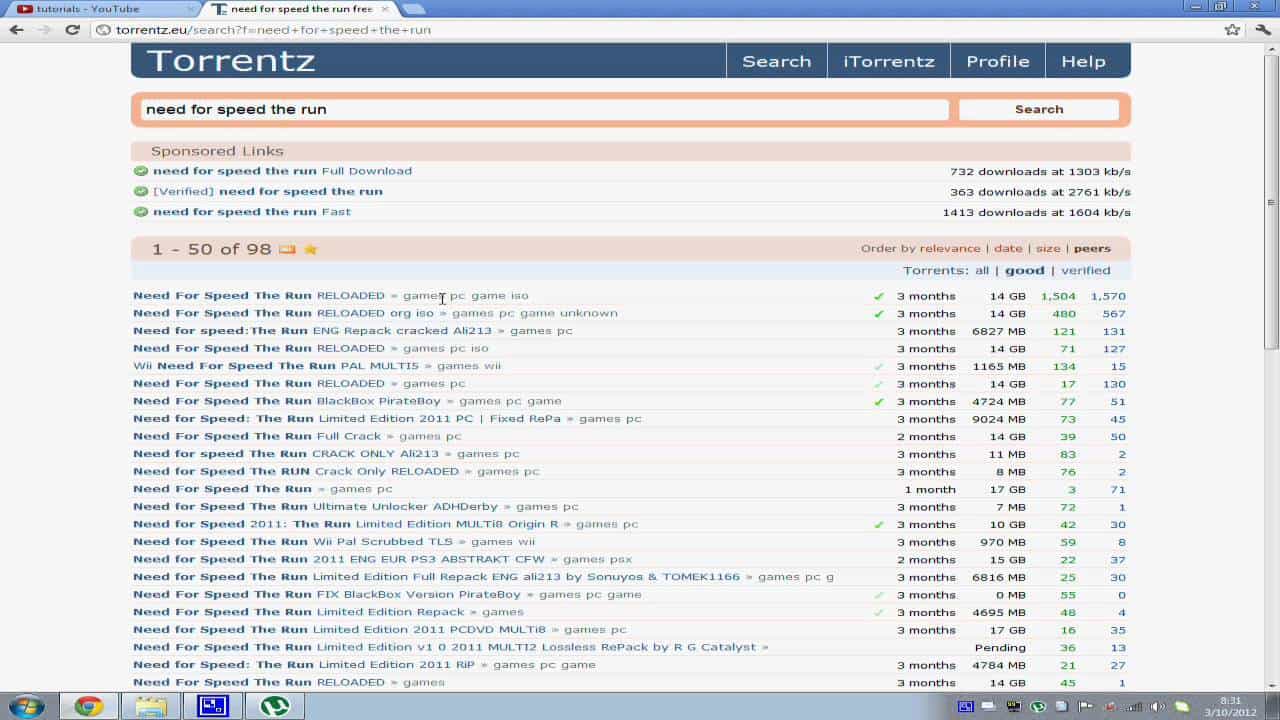
Task: Open the new tab button in Chrome
Action: click(x=413, y=9)
